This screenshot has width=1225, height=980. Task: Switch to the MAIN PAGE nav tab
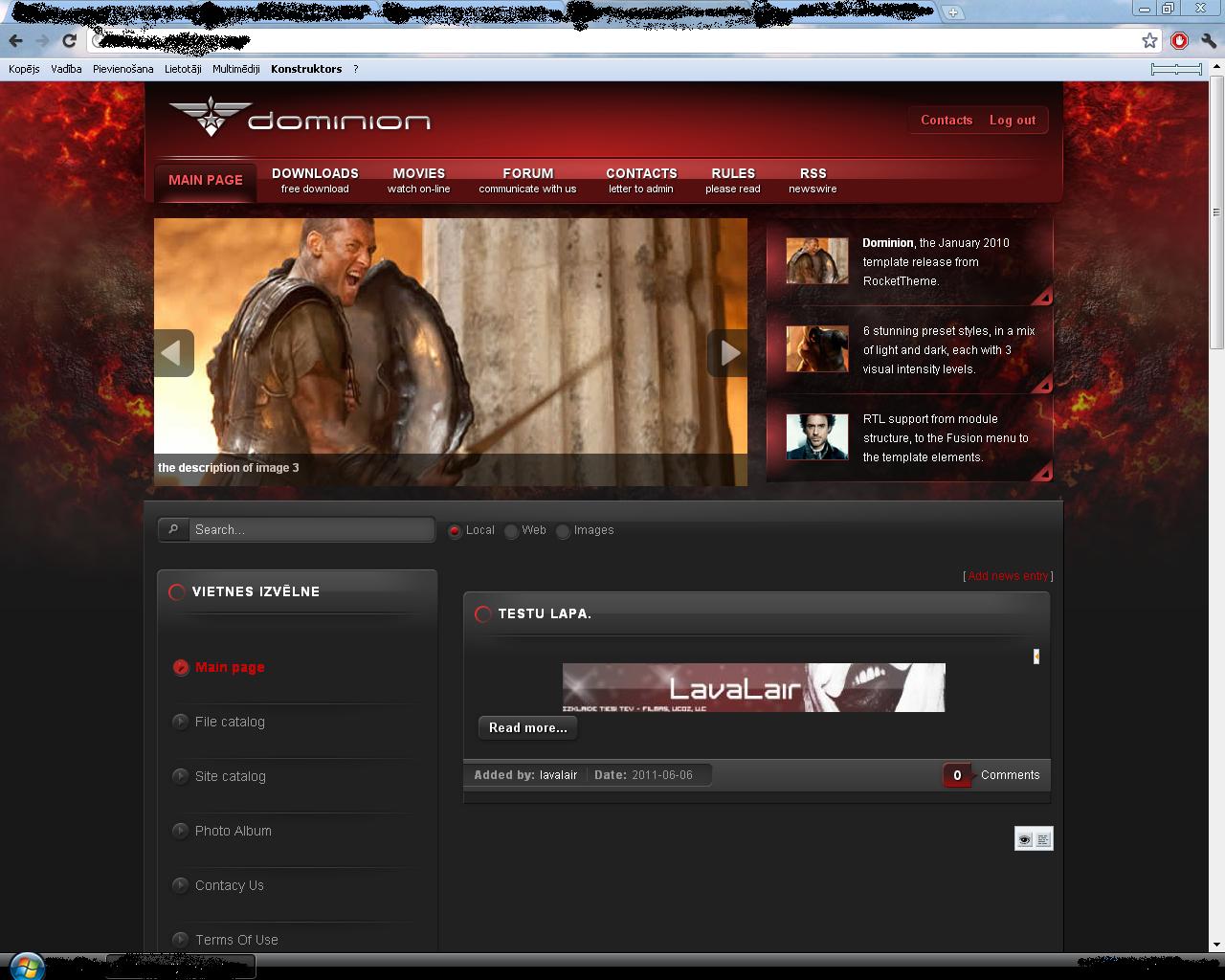tap(206, 180)
